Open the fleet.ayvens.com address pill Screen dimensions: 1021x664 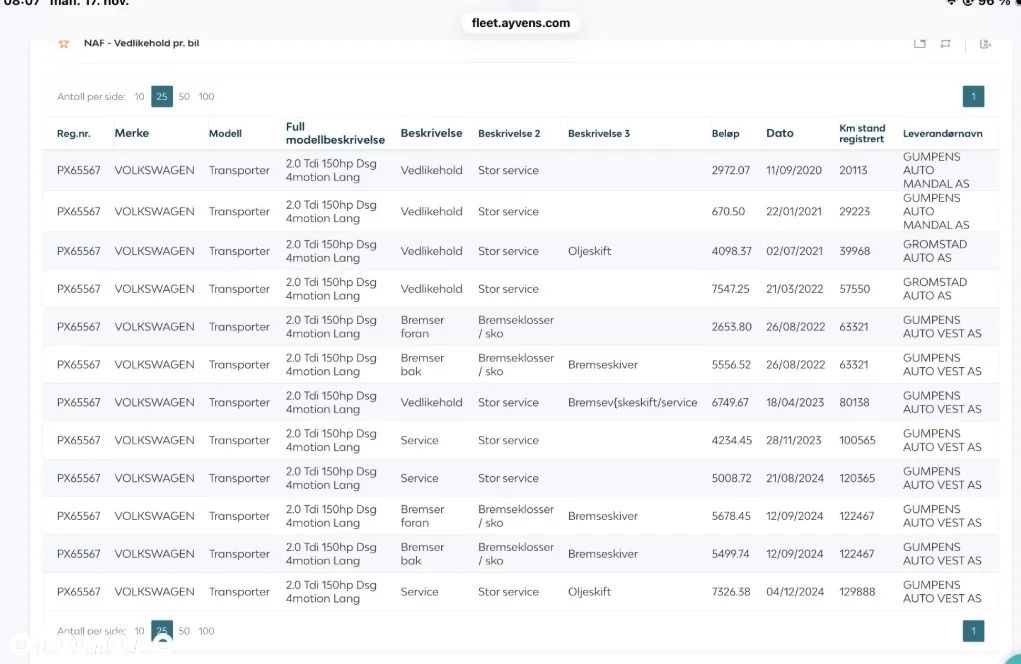coord(521,23)
